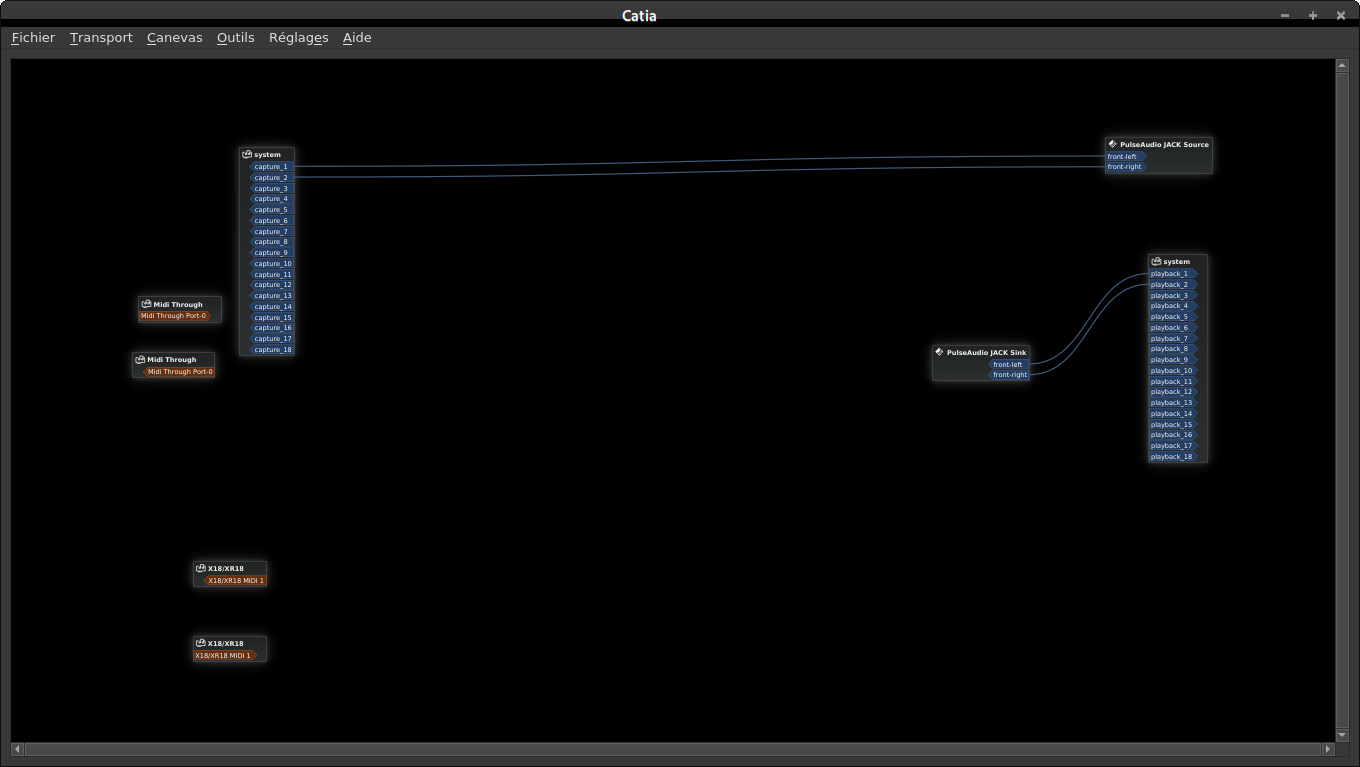Select front-right port on PulseAudio JACK Sink
Screen dimensions: 1360x767
coord(1008,375)
